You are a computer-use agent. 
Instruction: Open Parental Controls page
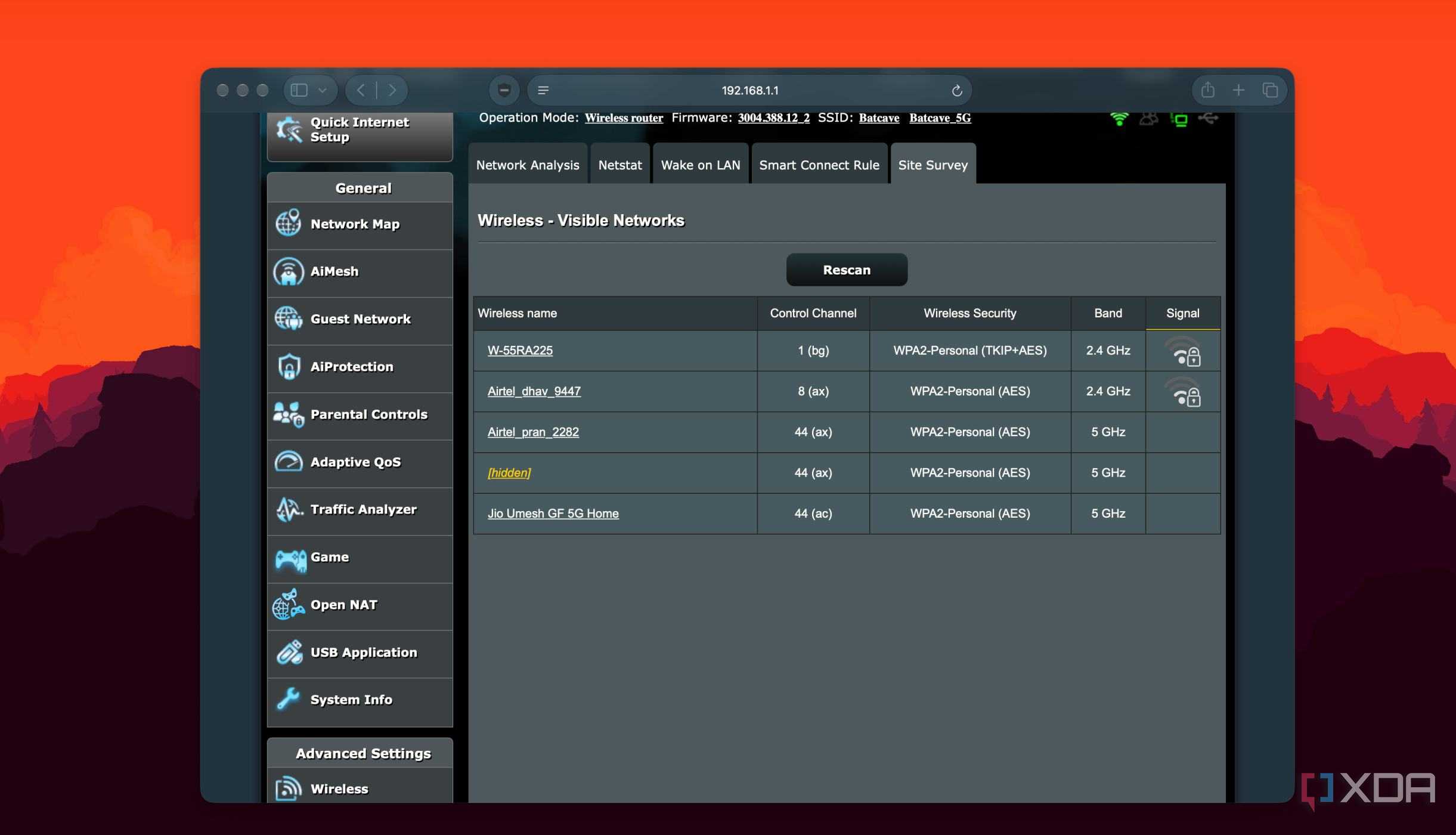(360, 415)
